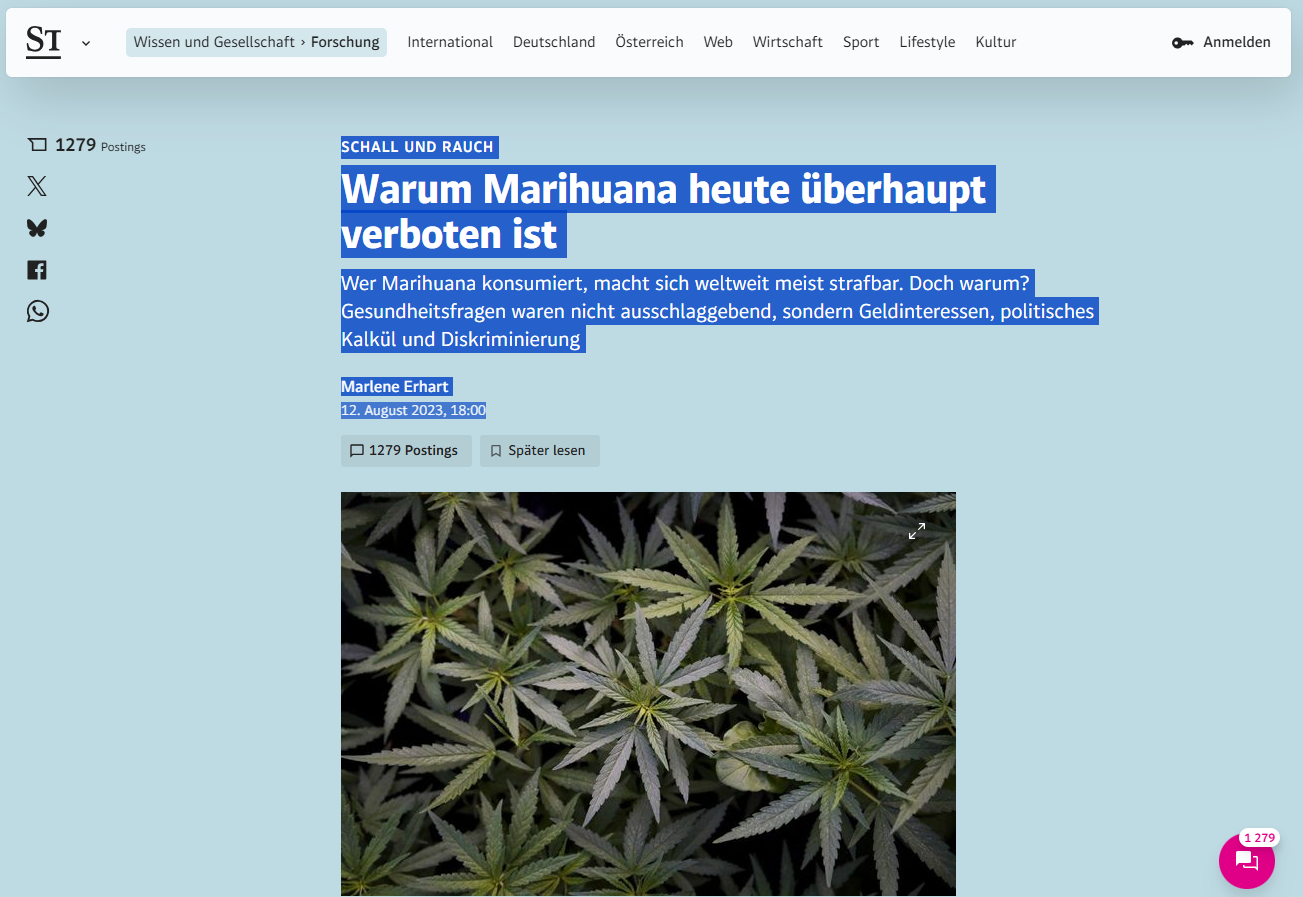Expand the dropdown chevron beside the ST logo
Viewport: 1303px width, 897px height.
[x=86, y=43]
